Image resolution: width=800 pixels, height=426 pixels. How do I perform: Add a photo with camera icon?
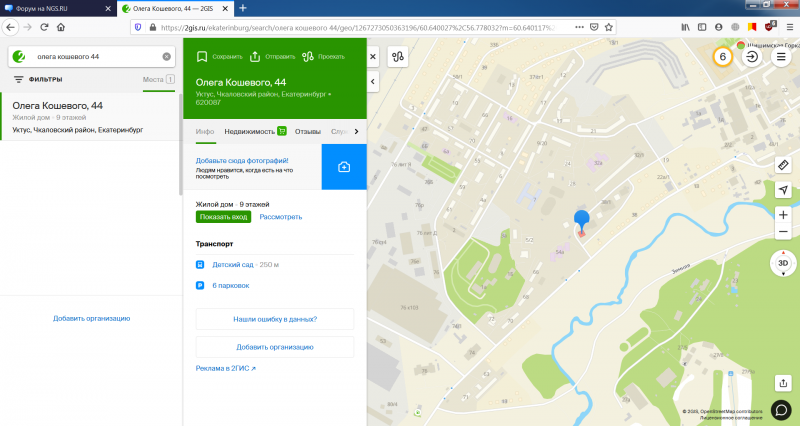[x=344, y=166]
